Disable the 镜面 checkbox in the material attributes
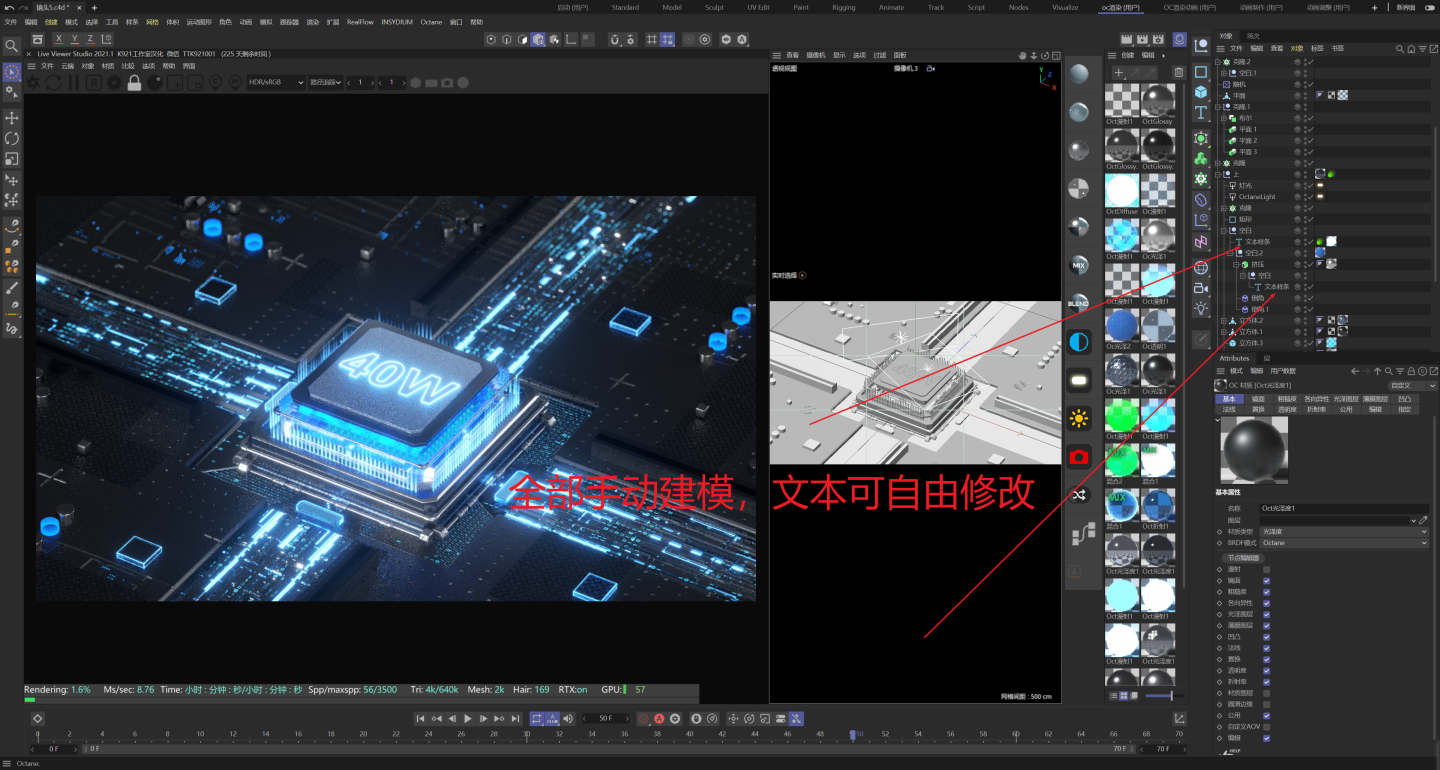Image resolution: width=1440 pixels, height=770 pixels. pyautogui.click(x=1266, y=579)
